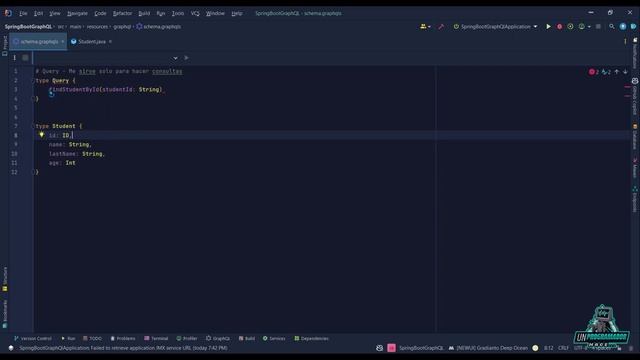This screenshot has width=640, height=360.
Task: Switch to the Student.java tab
Action: (x=91, y=42)
